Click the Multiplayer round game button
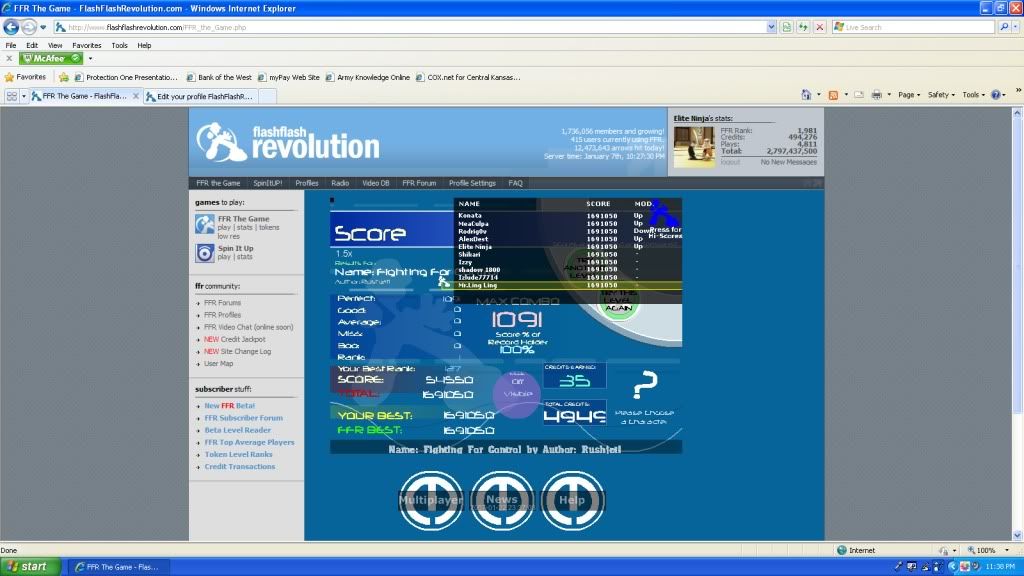This screenshot has width=1024, height=576. [x=431, y=499]
